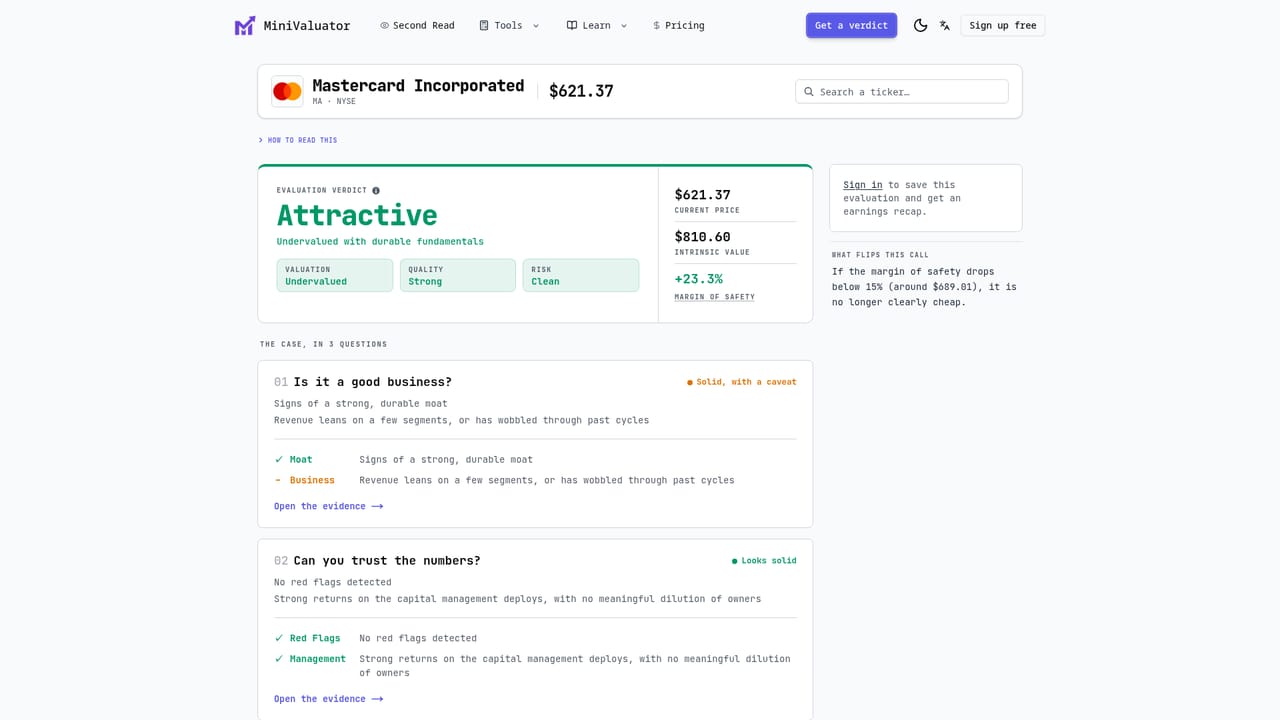This screenshot has width=1280, height=720.
Task: Click the Sign up free button
Action: pos(1002,26)
